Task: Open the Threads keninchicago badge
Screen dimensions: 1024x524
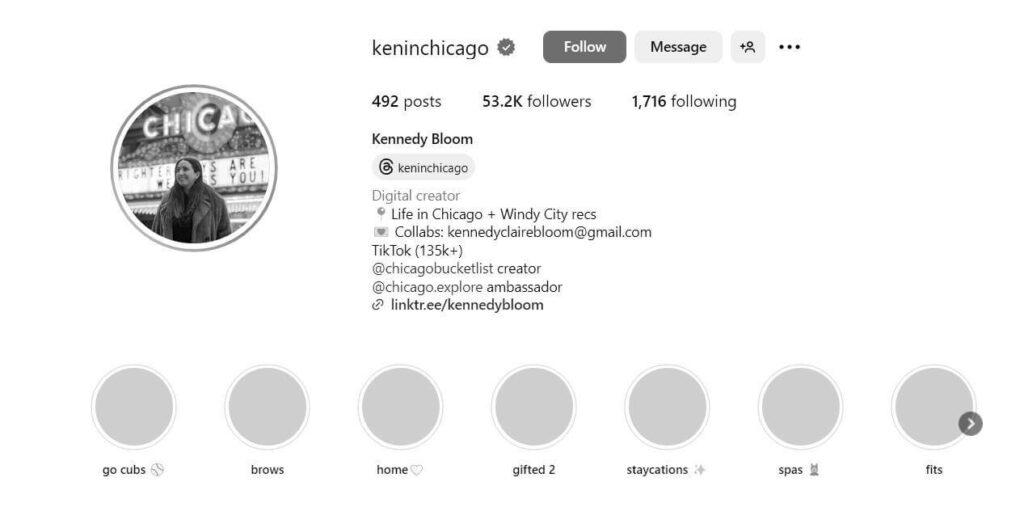Action: click(423, 167)
